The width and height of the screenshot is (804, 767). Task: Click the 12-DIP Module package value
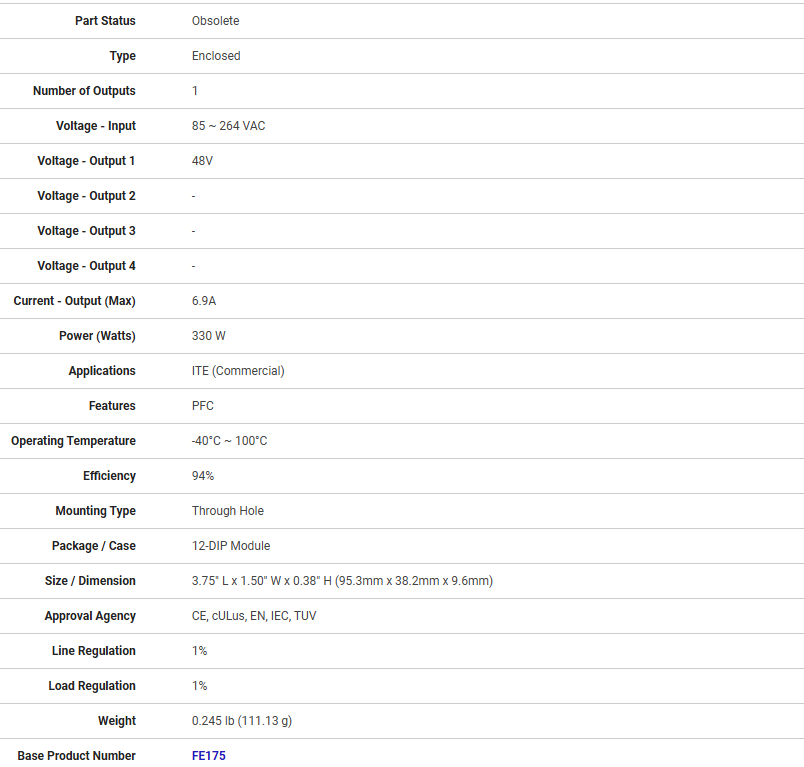[x=231, y=546]
